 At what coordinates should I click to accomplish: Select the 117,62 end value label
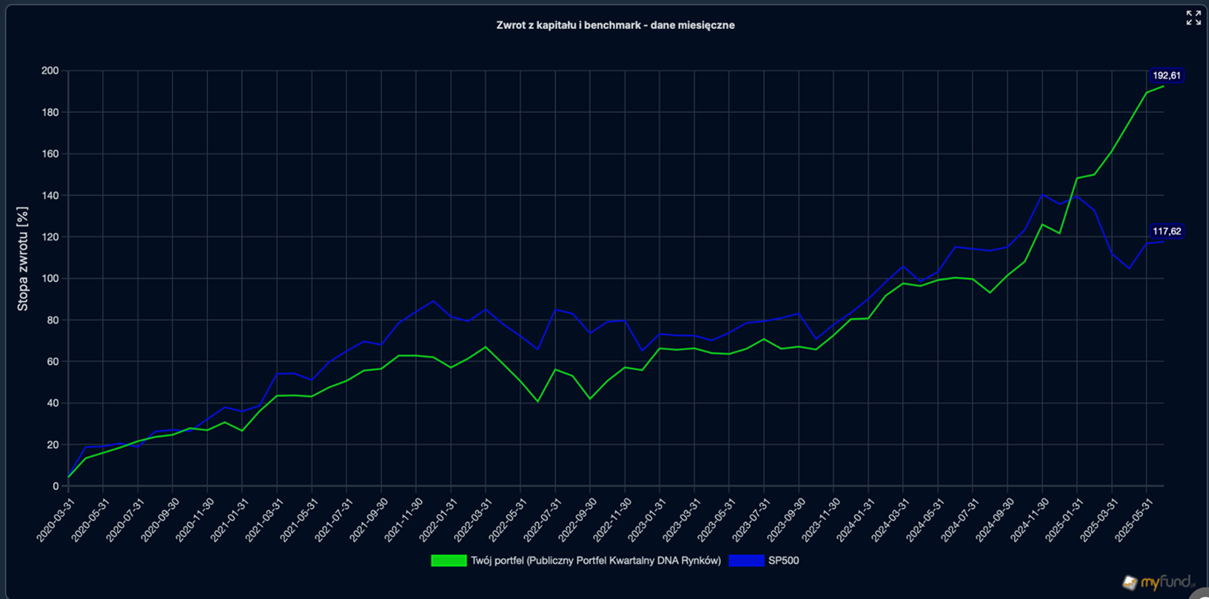pos(1166,231)
